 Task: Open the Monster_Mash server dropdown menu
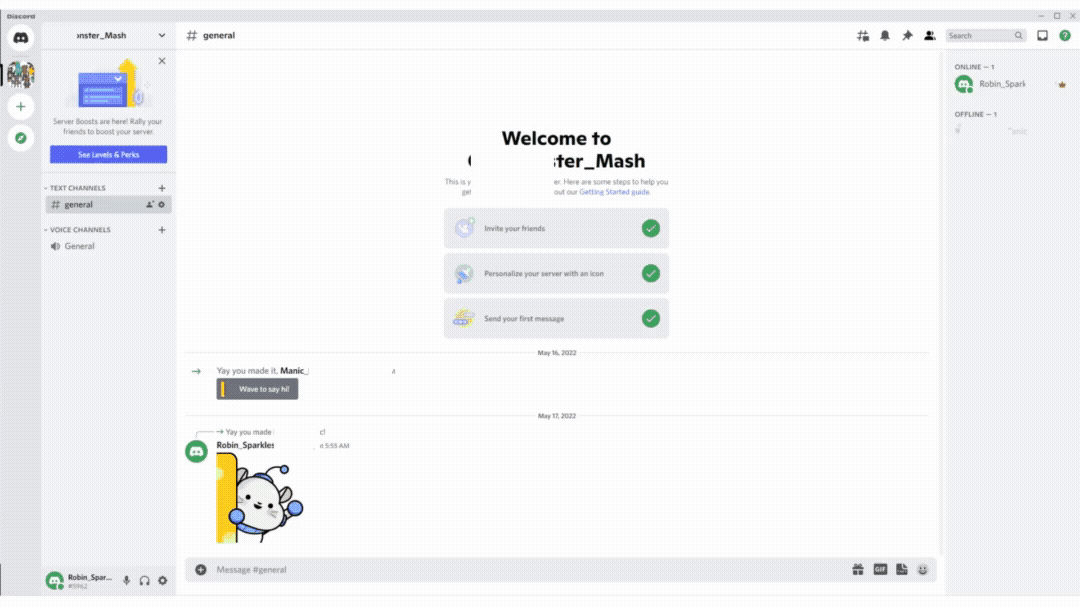(162, 36)
